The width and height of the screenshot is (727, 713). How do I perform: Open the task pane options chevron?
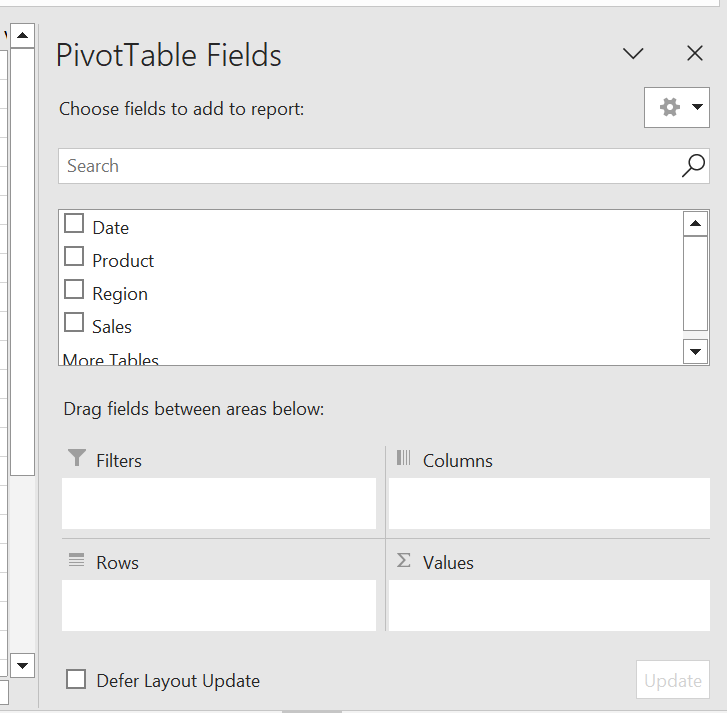pos(633,54)
